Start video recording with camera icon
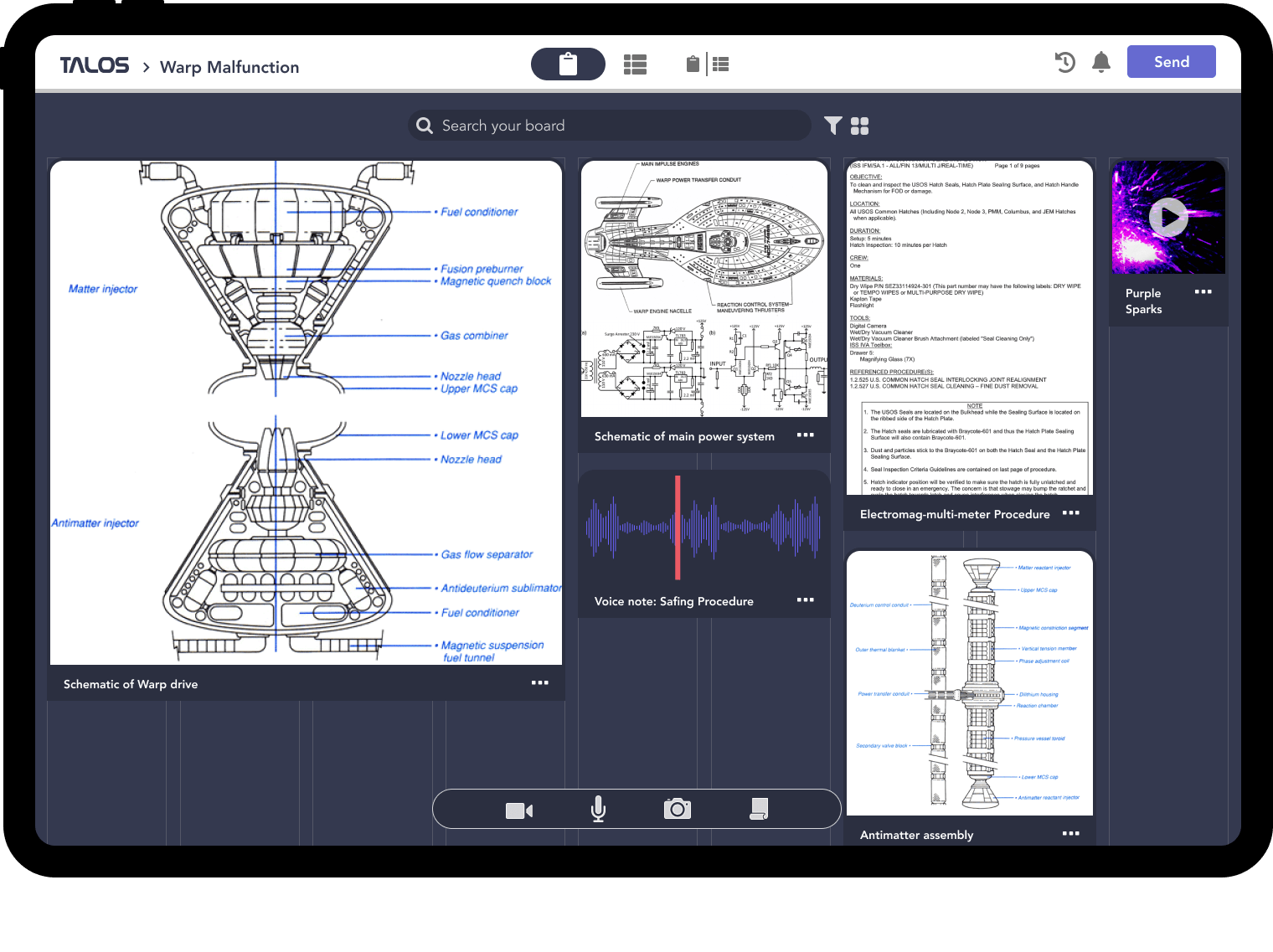 pyautogui.click(x=519, y=810)
